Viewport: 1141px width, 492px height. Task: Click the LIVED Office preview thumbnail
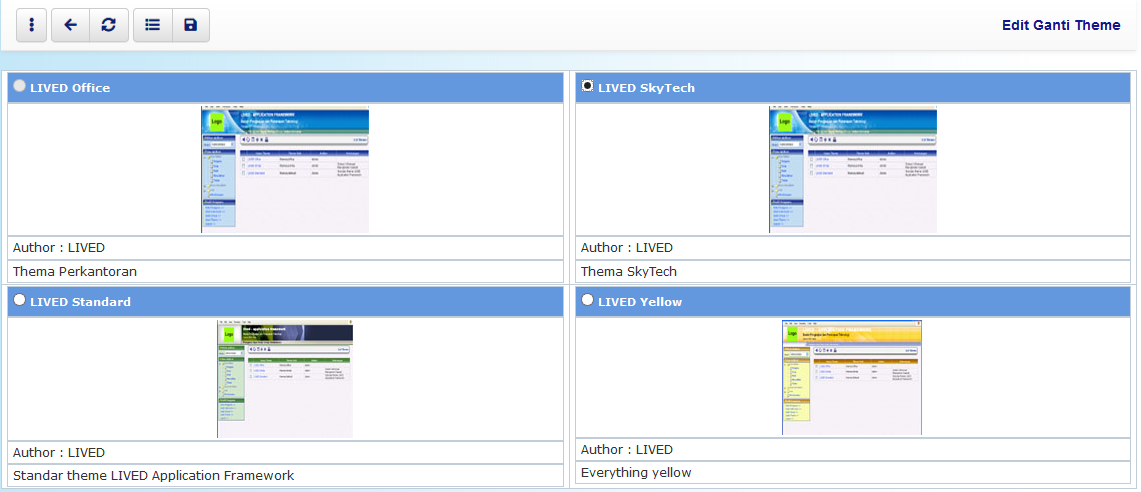[285, 169]
